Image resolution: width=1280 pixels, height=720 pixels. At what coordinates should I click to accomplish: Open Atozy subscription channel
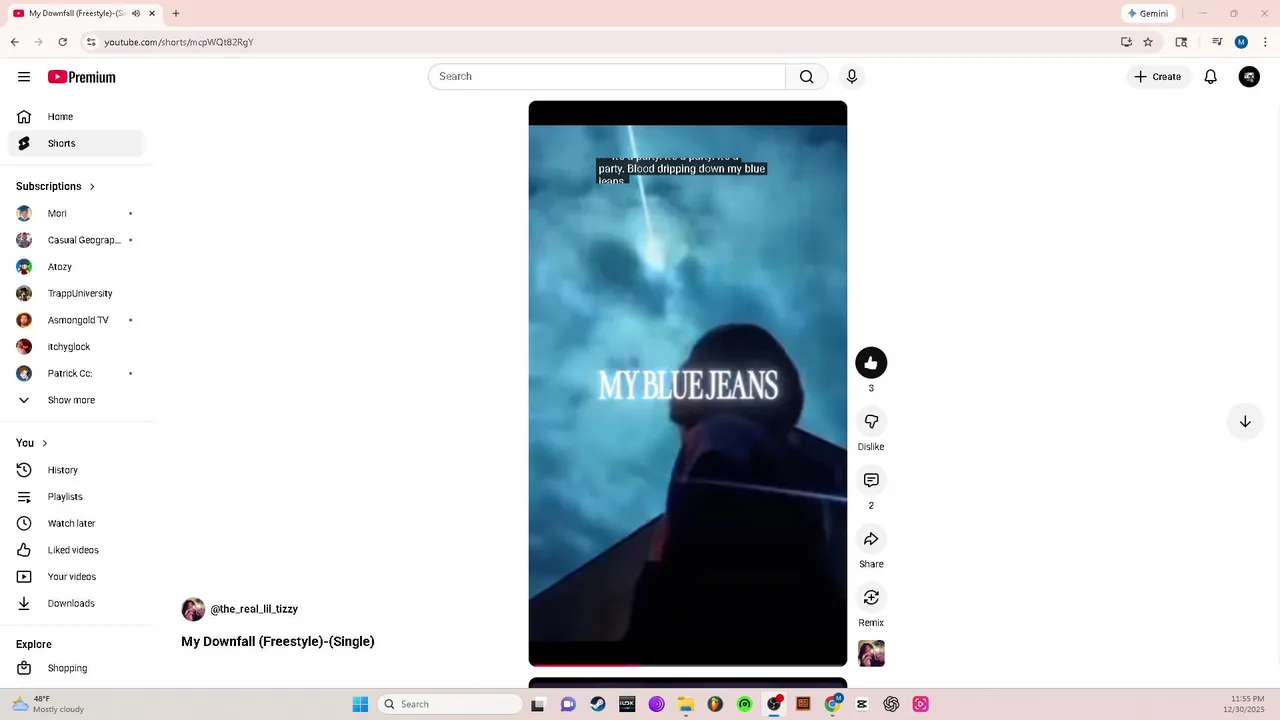[77, 267]
